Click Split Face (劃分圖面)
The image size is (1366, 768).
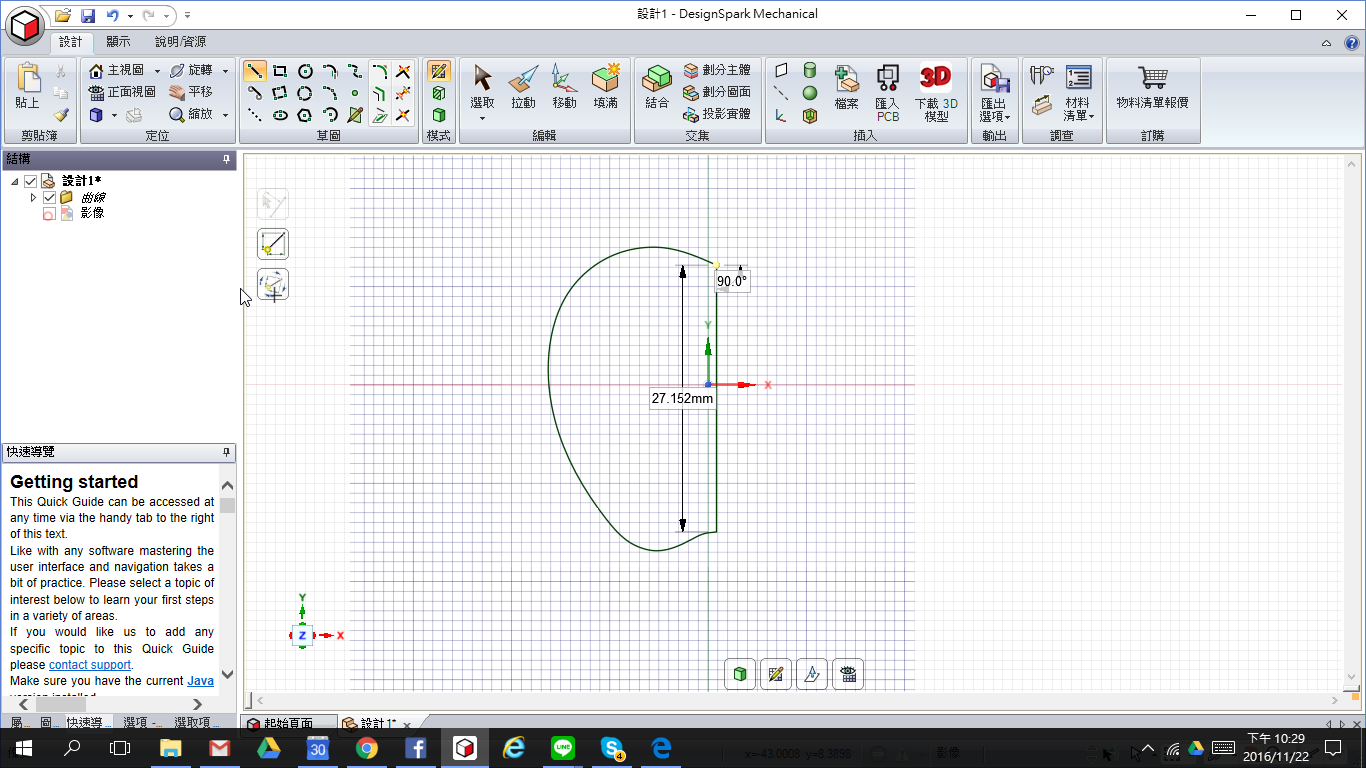717,92
